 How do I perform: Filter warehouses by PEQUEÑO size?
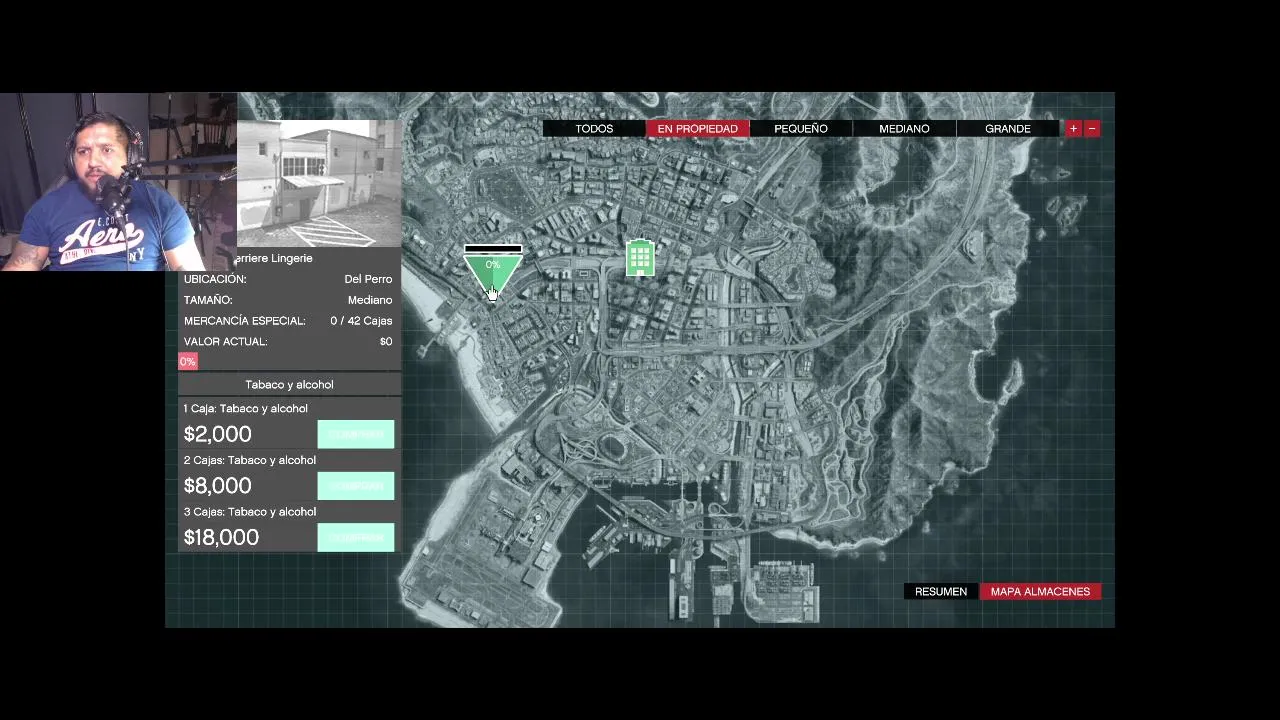pos(801,129)
